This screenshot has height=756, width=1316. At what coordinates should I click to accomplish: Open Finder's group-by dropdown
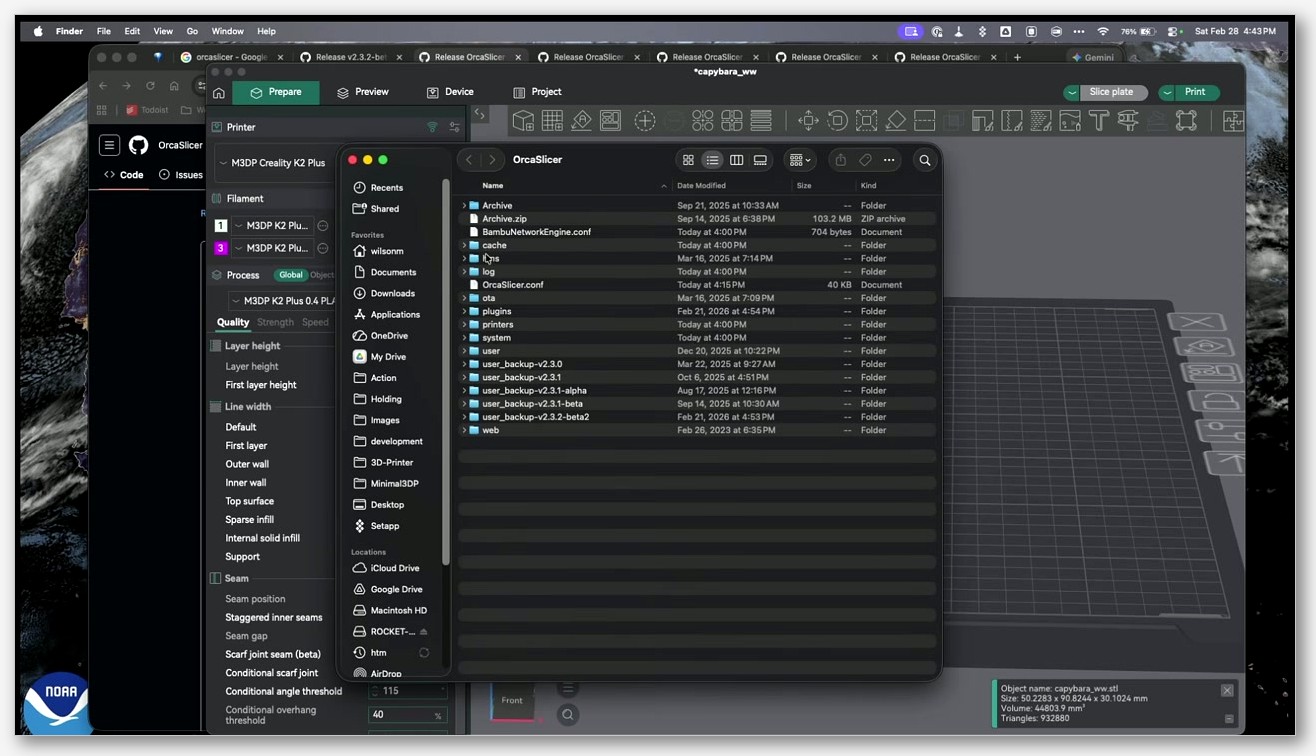[800, 160]
